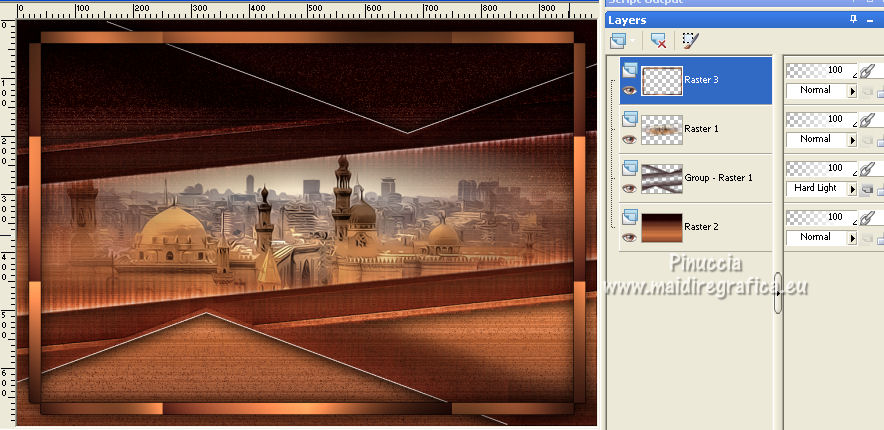This screenshot has height=430, width=884.
Task: Click the Raster 1 layer type icon
Action: click(630, 119)
